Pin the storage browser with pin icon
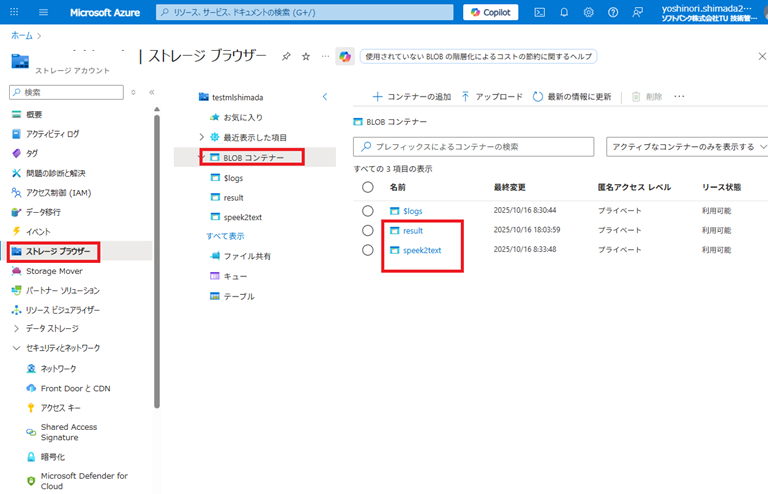The image size is (768, 494). [x=287, y=57]
